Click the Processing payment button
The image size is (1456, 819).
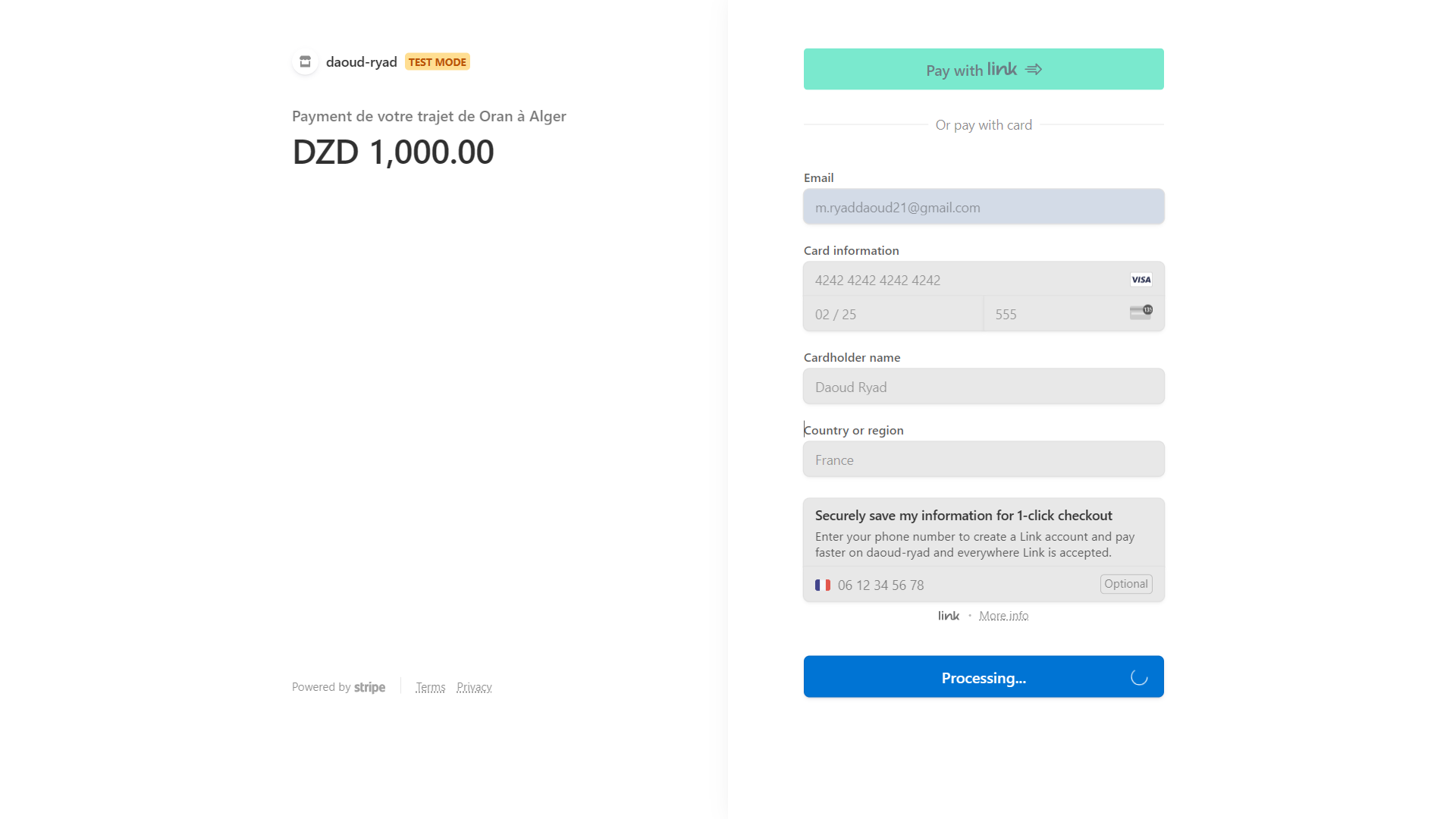click(x=983, y=676)
